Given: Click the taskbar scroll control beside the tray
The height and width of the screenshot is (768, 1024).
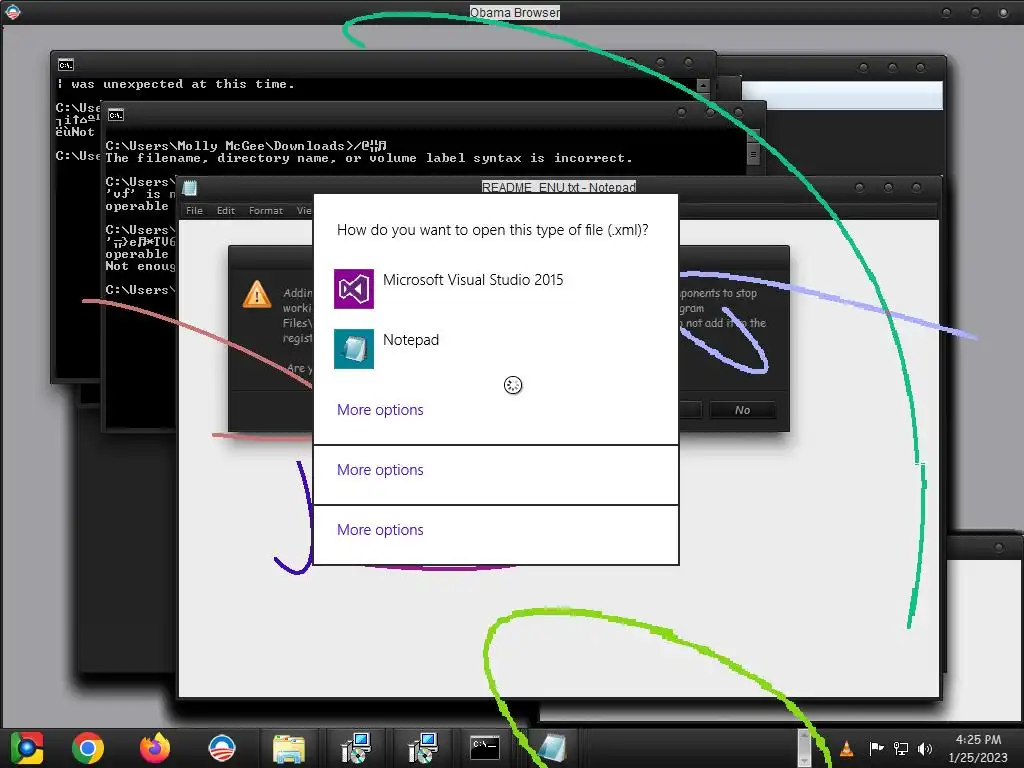Looking at the screenshot, I should (x=804, y=748).
